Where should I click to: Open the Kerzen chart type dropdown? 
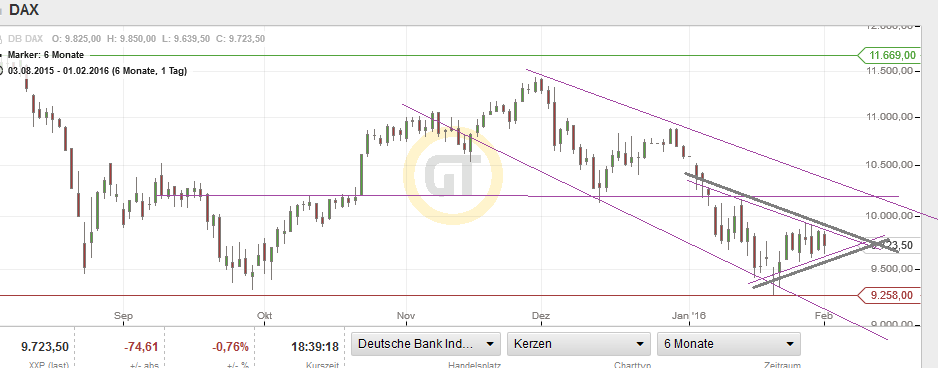[x=578, y=344]
